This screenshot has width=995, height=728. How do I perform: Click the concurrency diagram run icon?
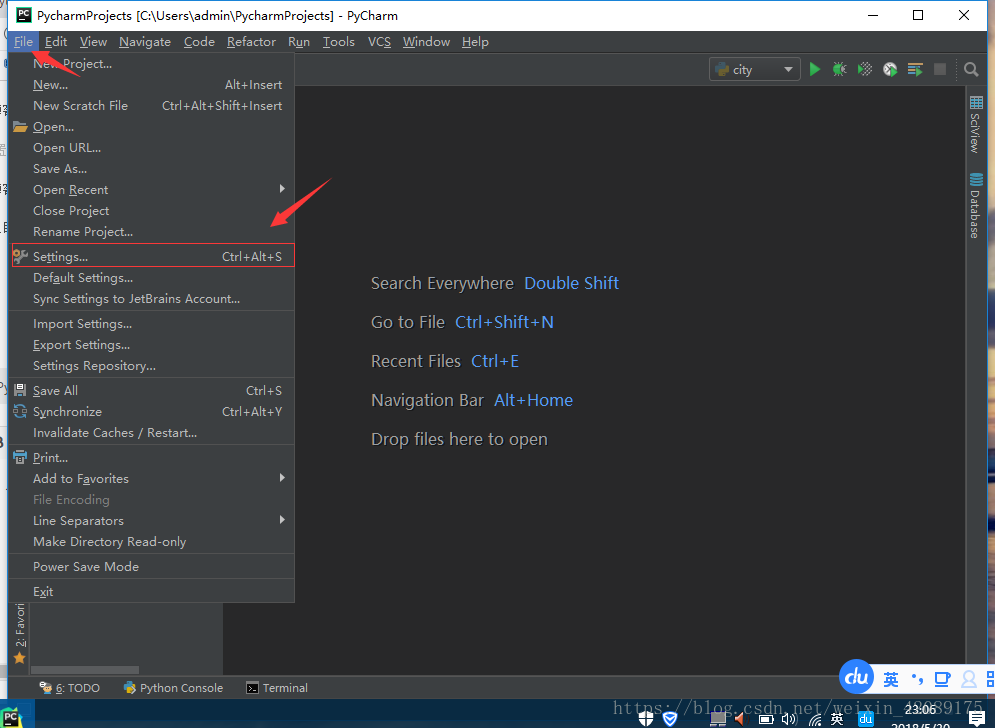pyautogui.click(x=915, y=69)
